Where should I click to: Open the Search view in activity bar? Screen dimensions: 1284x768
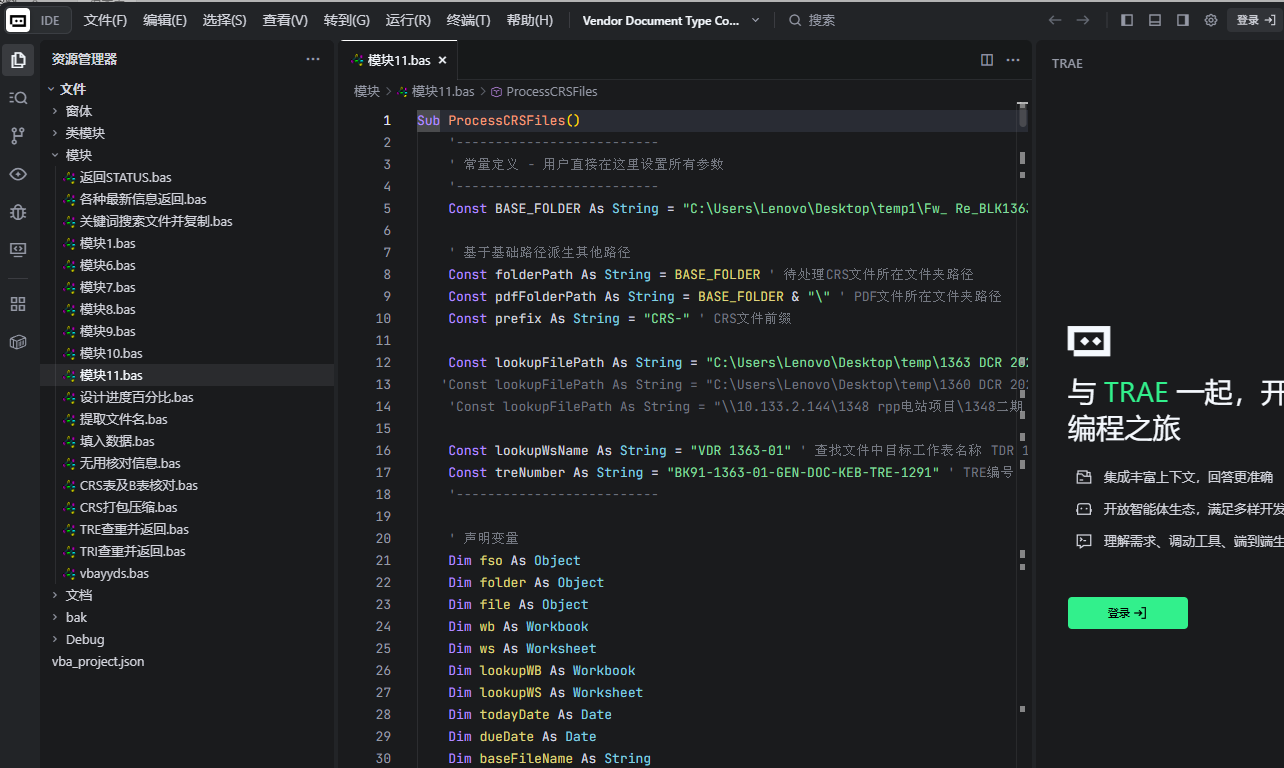pos(18,97)
